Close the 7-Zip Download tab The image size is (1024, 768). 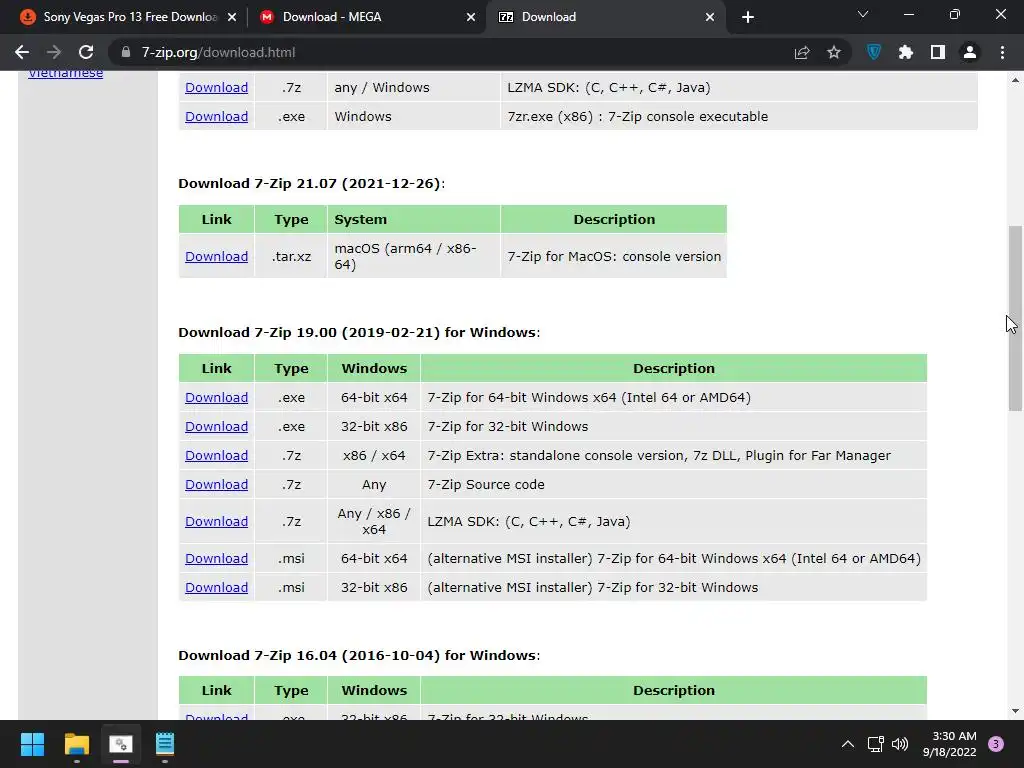tap(710, 17)
